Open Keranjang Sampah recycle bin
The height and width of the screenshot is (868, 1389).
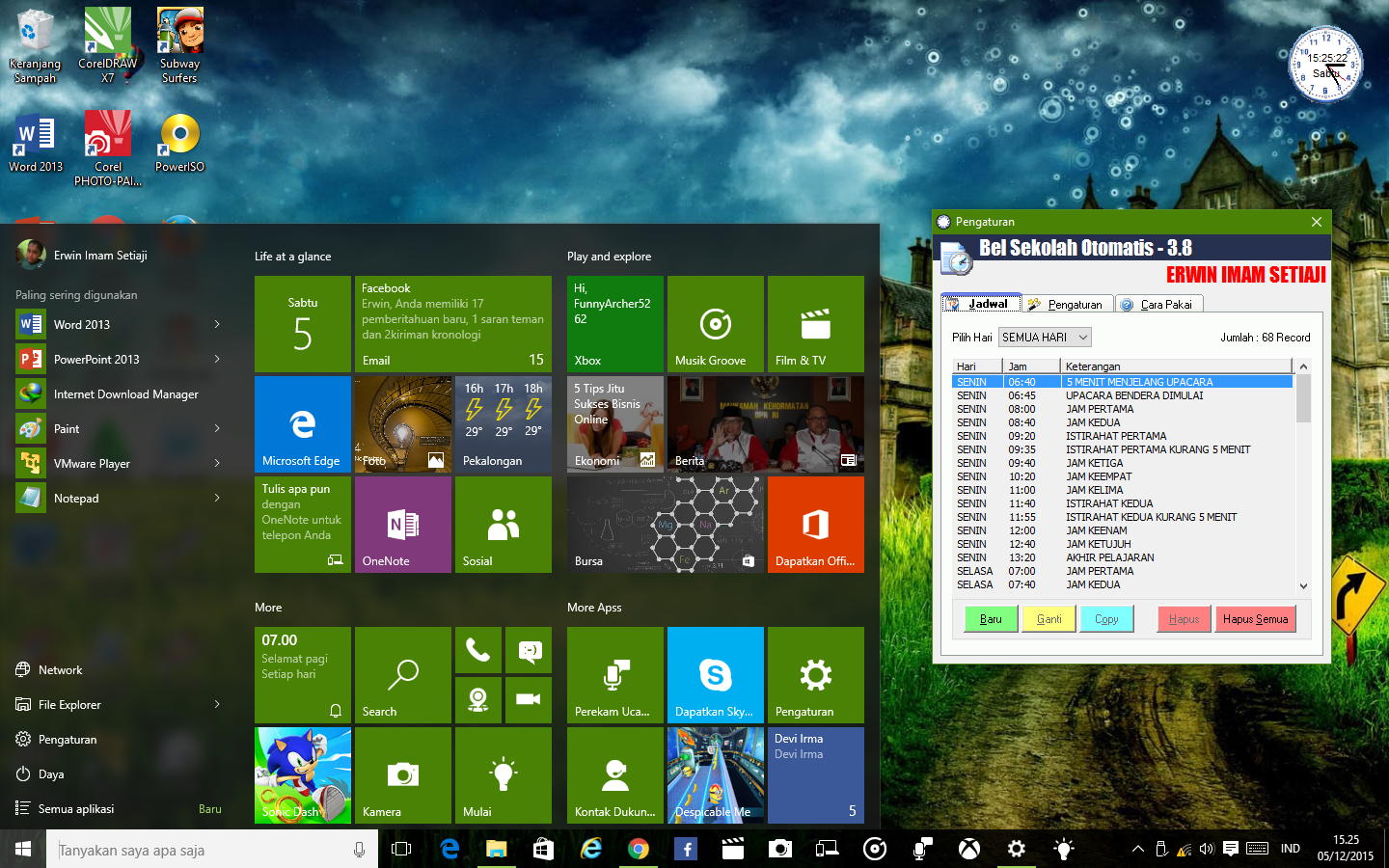click(35, 45)
